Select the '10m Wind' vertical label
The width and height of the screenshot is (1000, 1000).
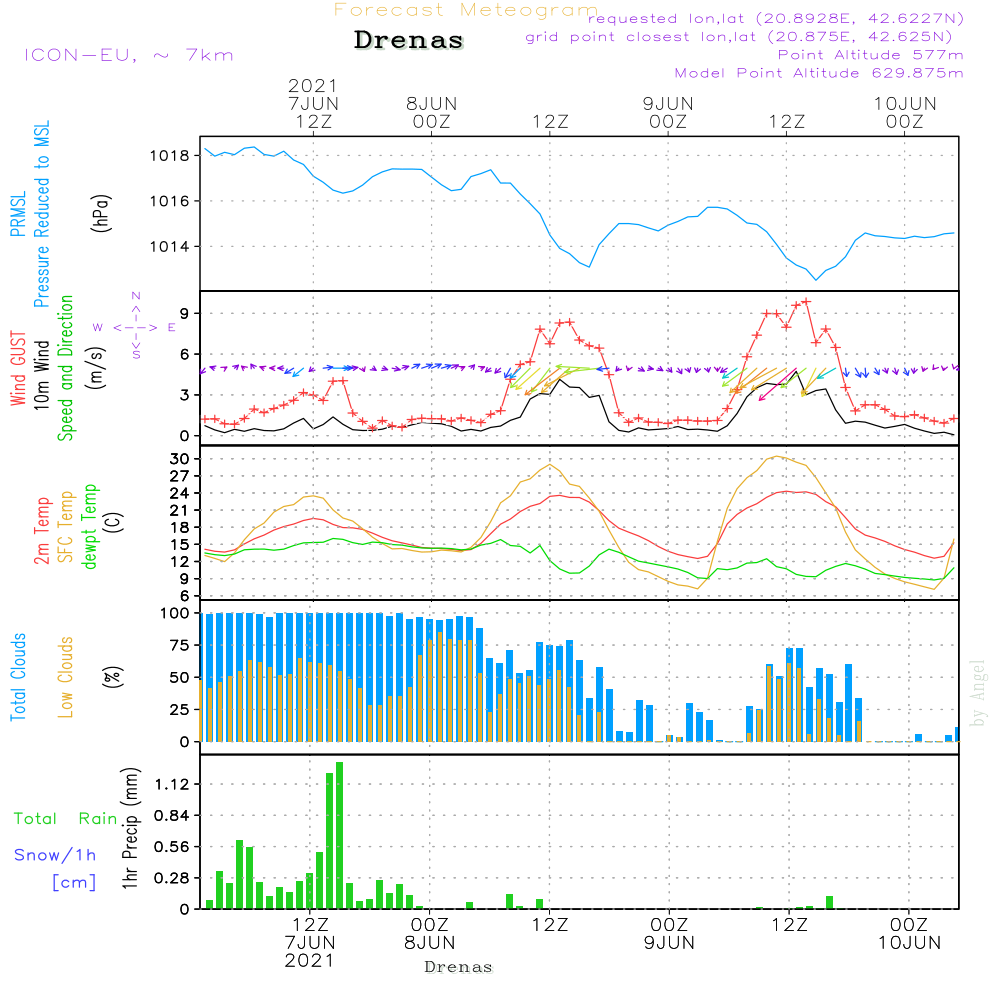point(41,374)
